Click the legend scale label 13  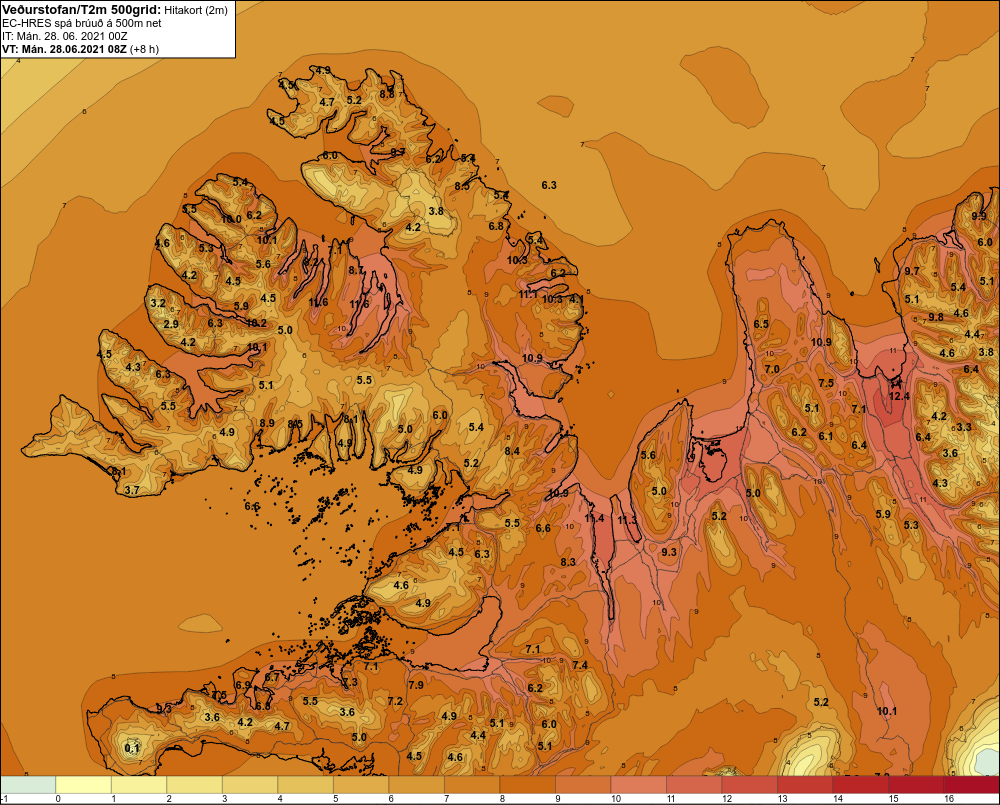pos(783,799)
